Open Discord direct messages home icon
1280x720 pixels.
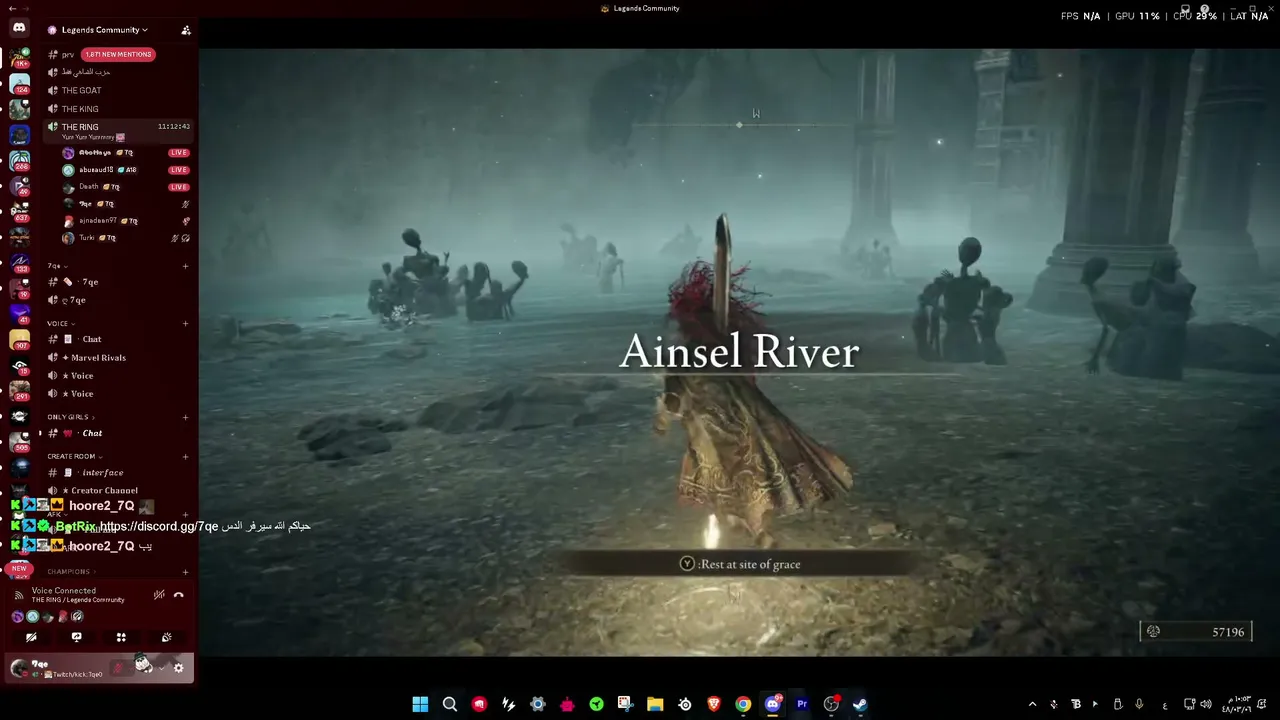point(19,28)
